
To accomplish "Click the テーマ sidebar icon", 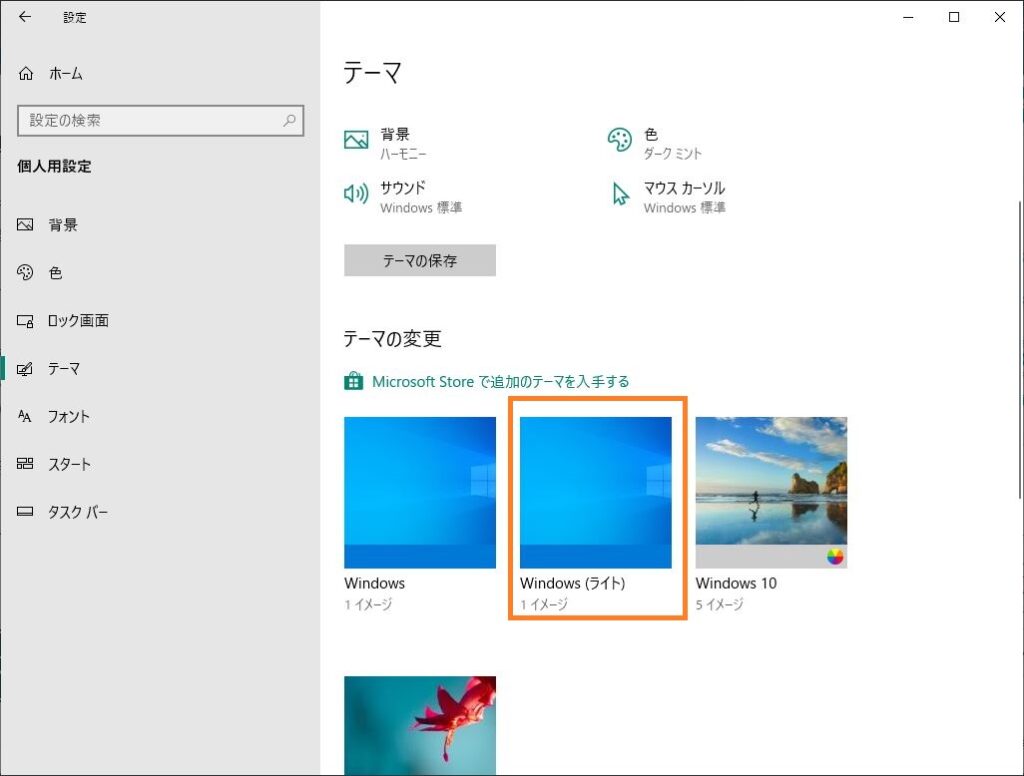I will tap(25, 368).
